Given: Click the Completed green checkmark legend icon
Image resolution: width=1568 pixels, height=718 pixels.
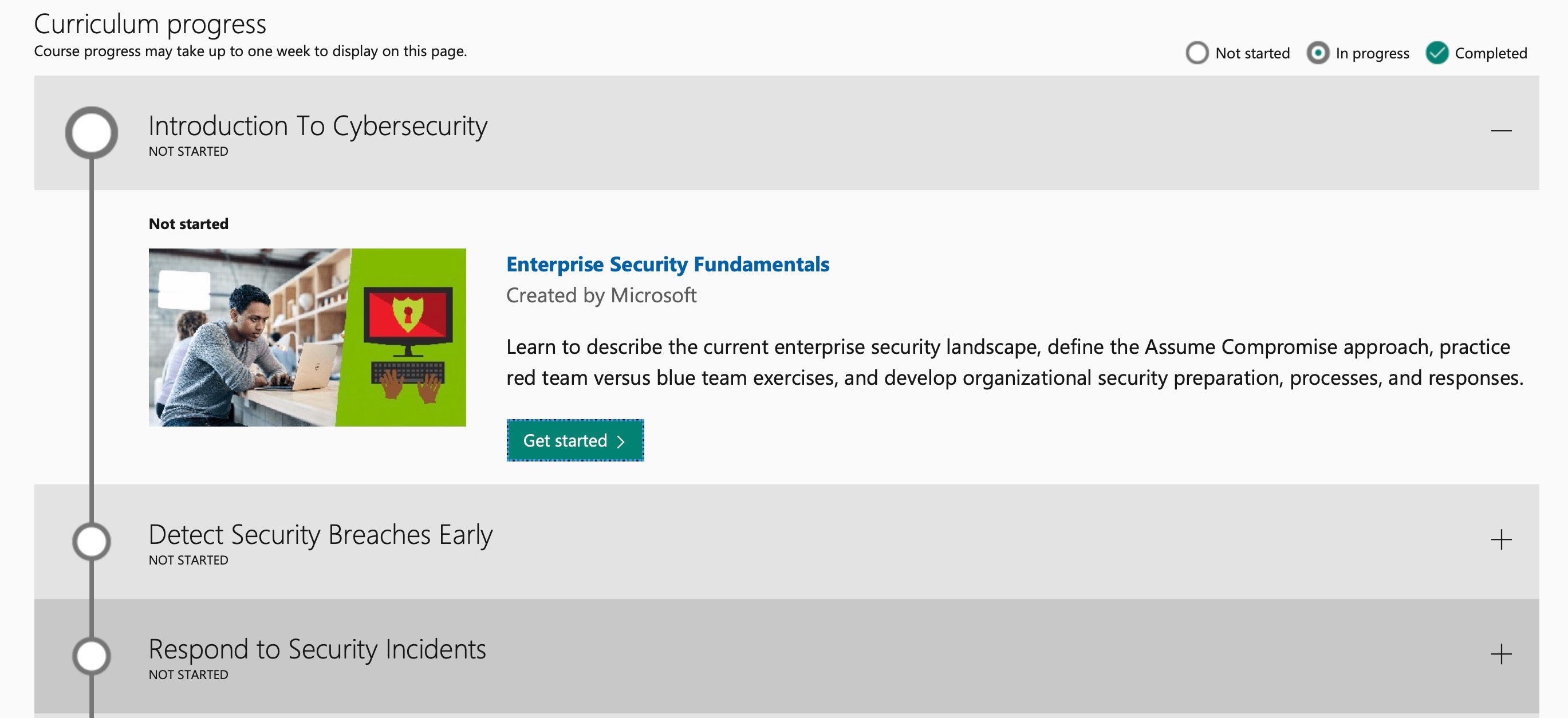Looking at the screenshot, I should (x=1436, y=53).
